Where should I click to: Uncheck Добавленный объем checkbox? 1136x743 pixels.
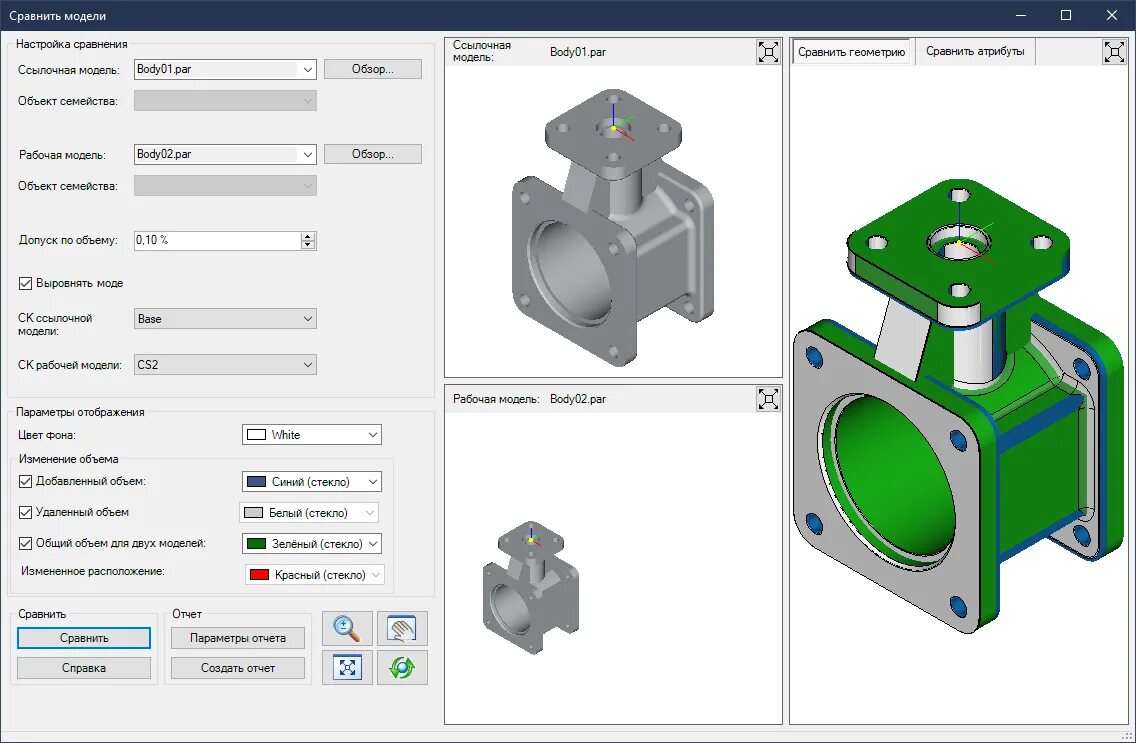click(x=25, y=481)
